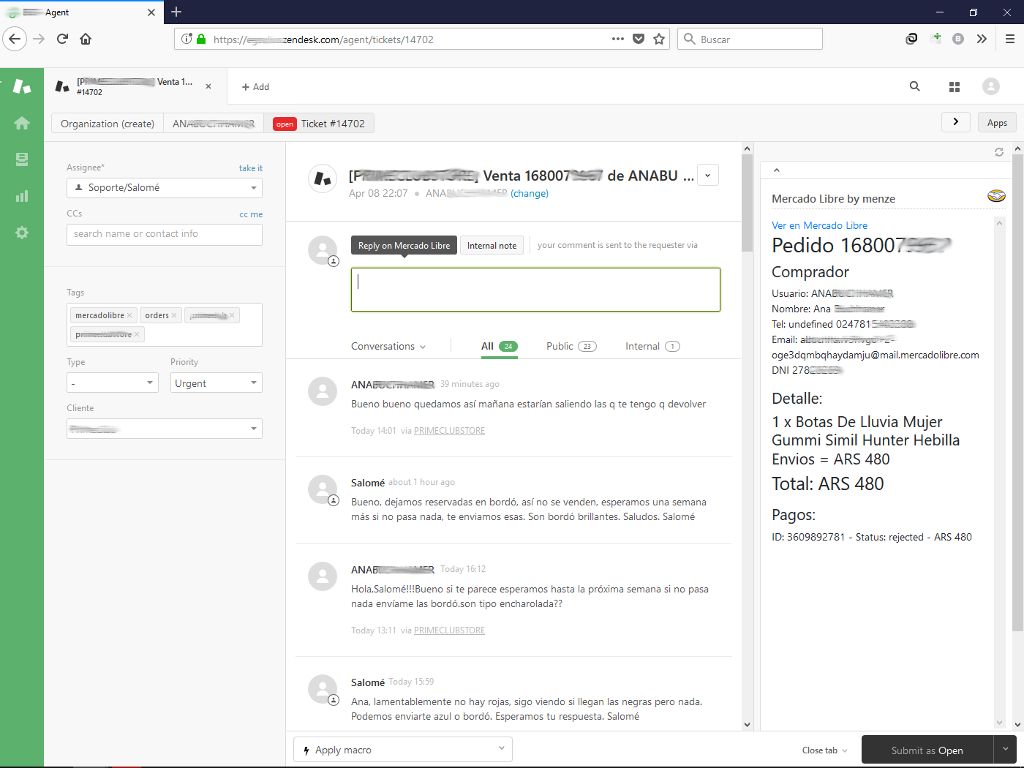Refresh the apps panel

(998, 152)
